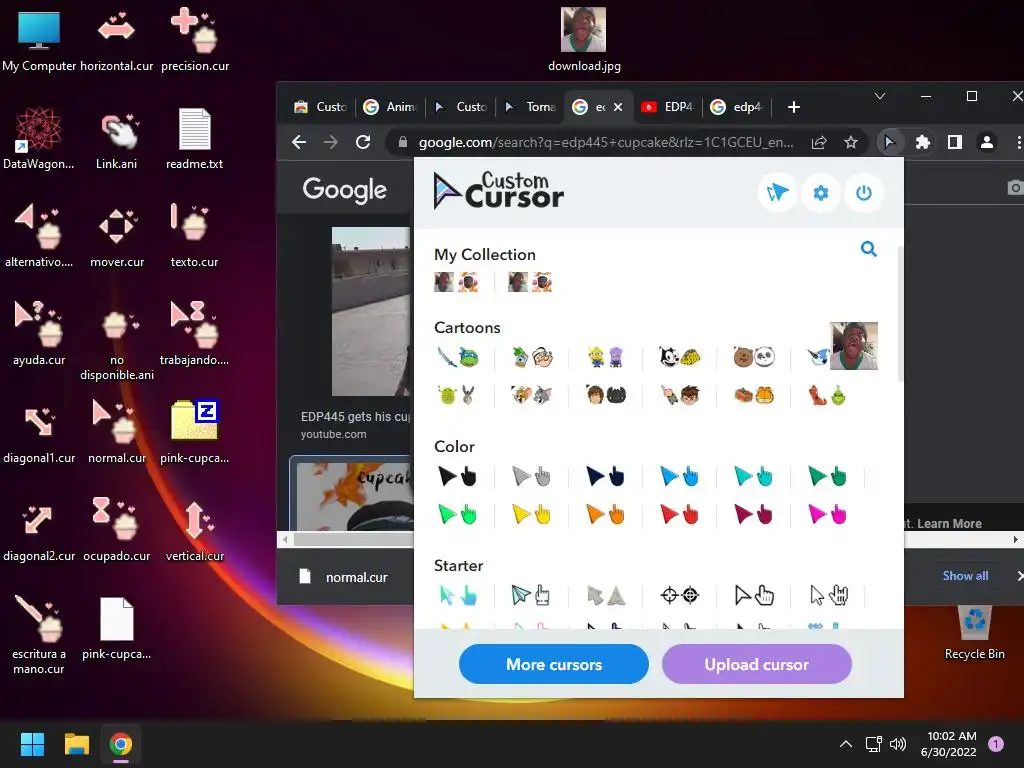Select the We Bare Bears cursor pack
This screenshot has height=768, width=1024.
pyautogui.click(x=753, y=357)
